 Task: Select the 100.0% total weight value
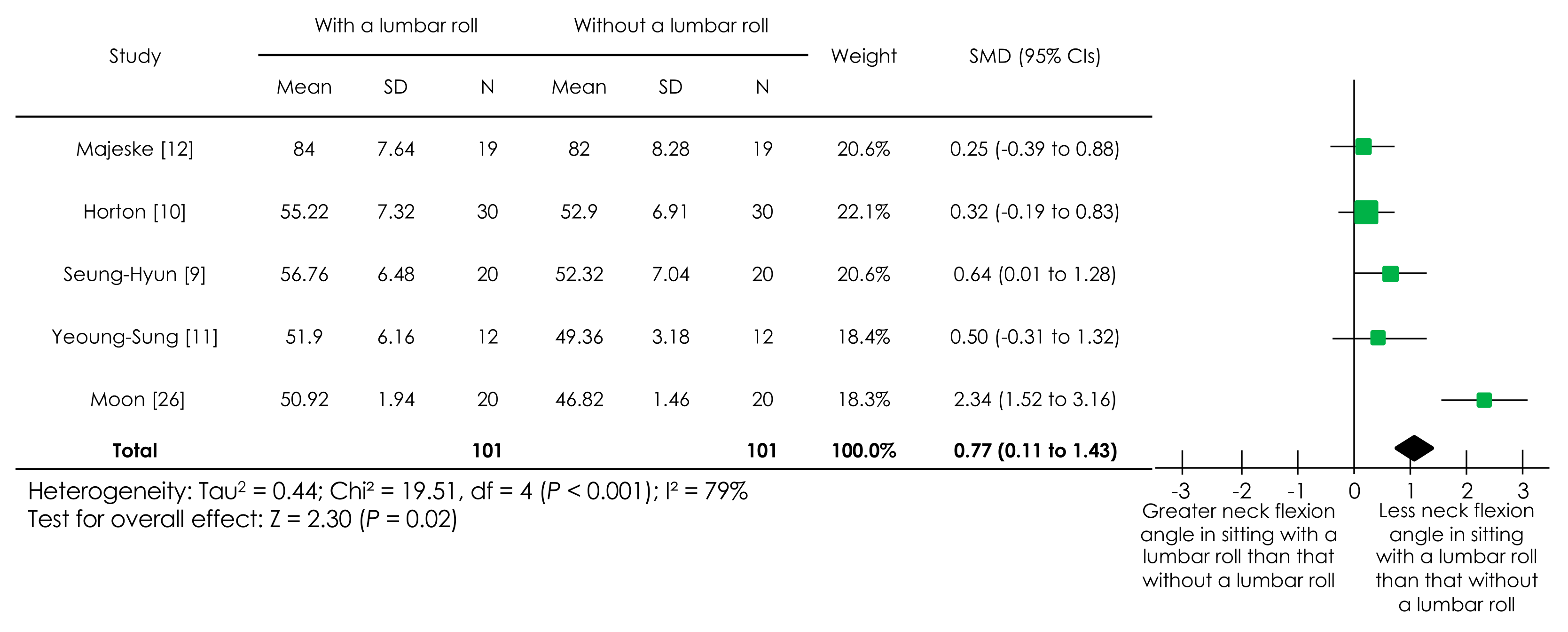click(863, 450)
